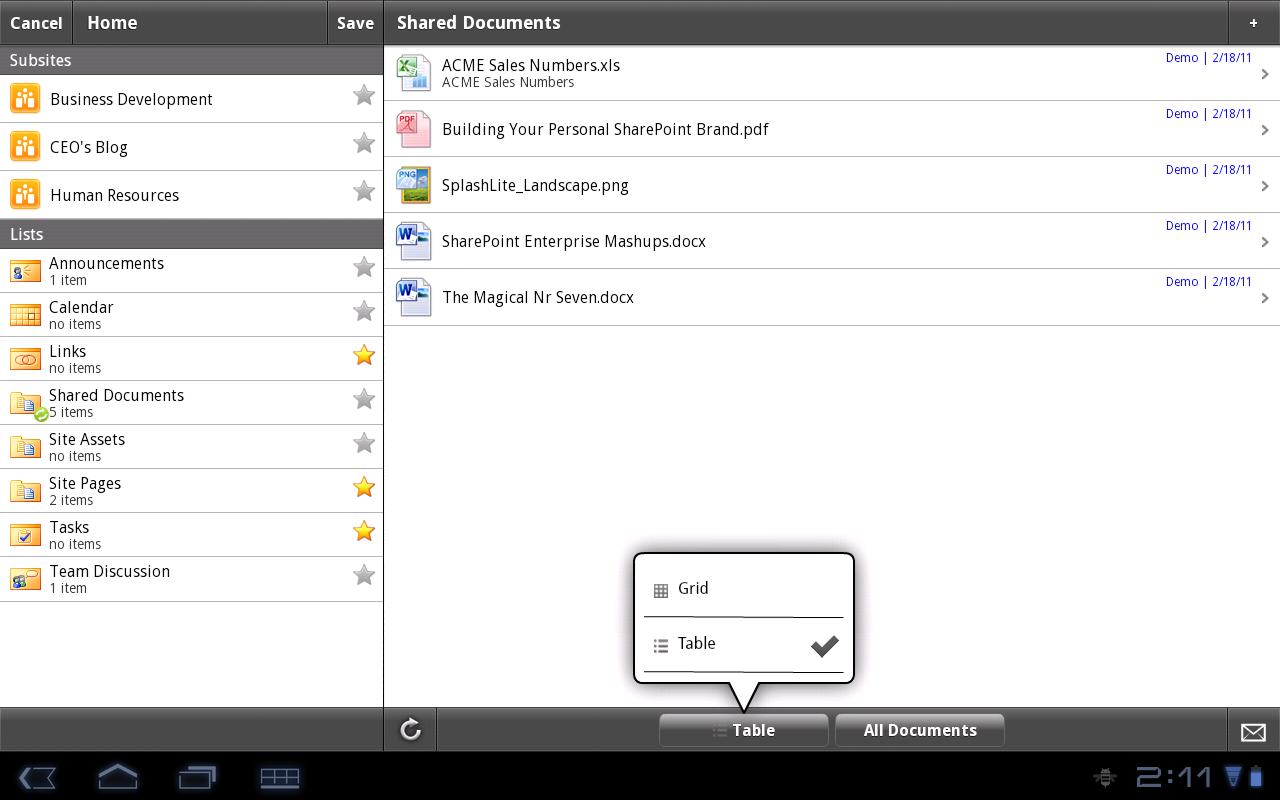Screen dimensions: 1280x800
Task: Save the favorites changes
Action: coord(355,22)
